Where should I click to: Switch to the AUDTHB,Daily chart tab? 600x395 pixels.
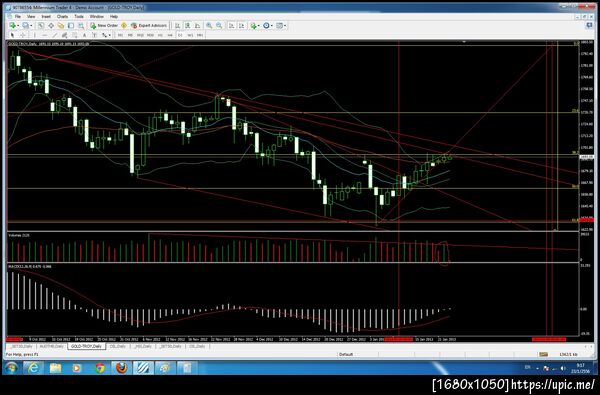tap(51, 346)
